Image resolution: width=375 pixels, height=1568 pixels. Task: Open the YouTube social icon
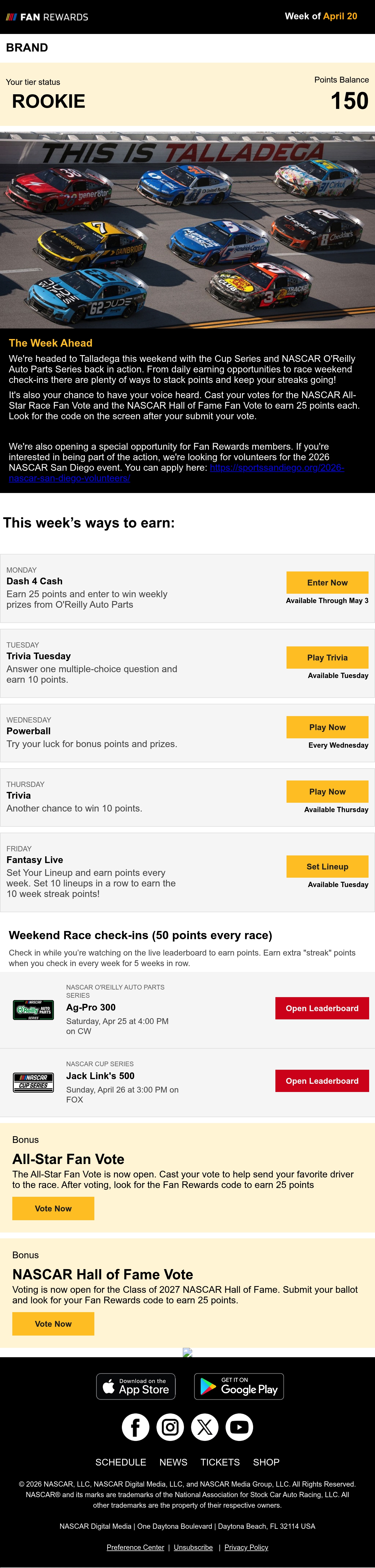click(239, 1427)
